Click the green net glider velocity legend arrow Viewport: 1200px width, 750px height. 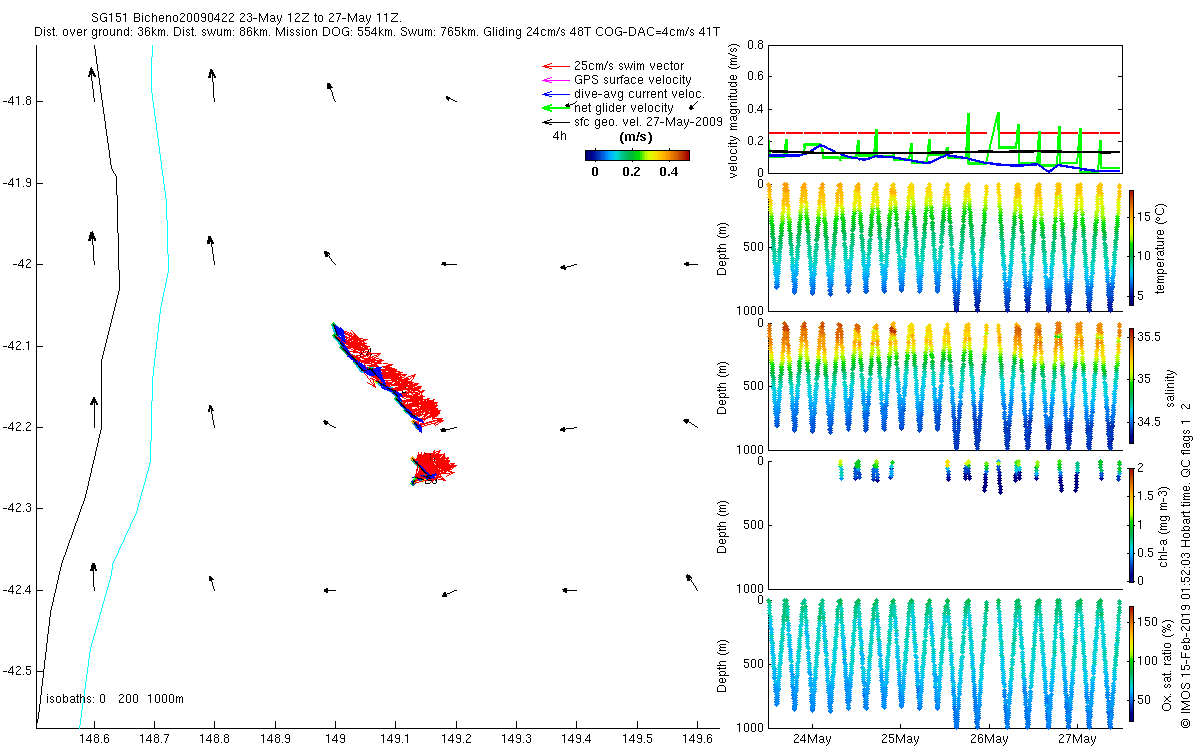tap(554, 108)
